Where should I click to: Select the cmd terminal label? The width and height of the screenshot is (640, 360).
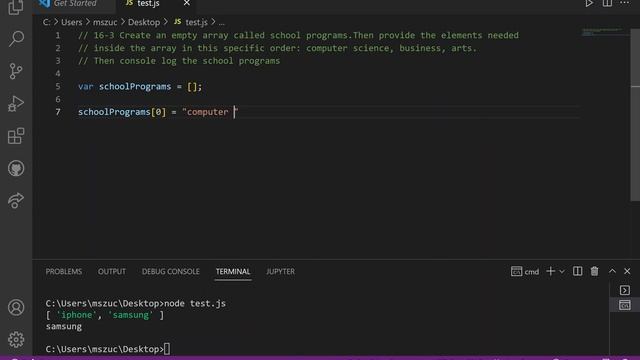tap(525, 271)
